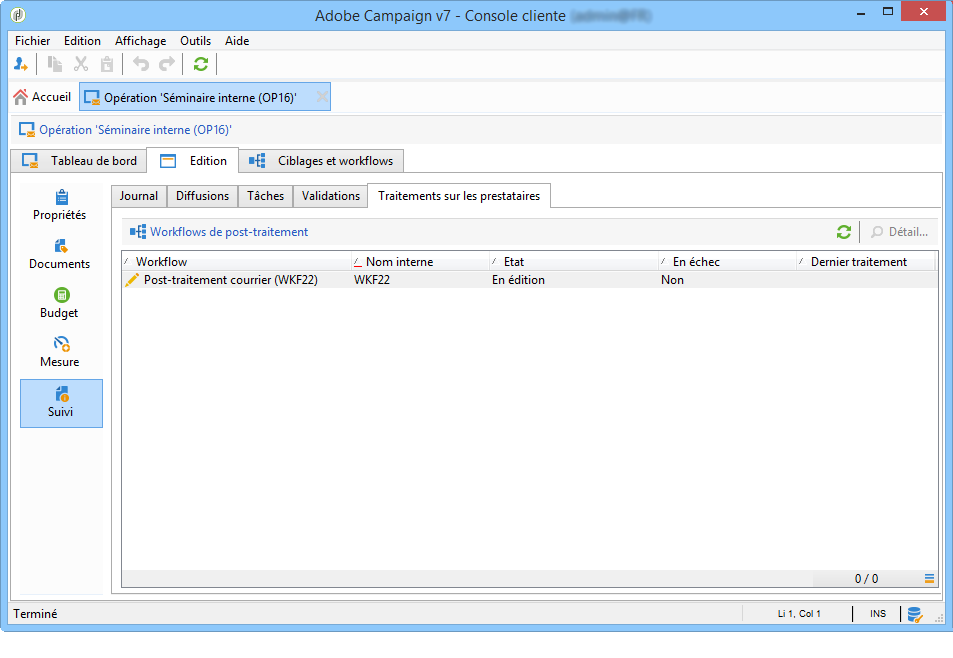The height and width of the screenshot is (658, 953).
Task: Click the Cut scissors icon
Action: point(81,64)
